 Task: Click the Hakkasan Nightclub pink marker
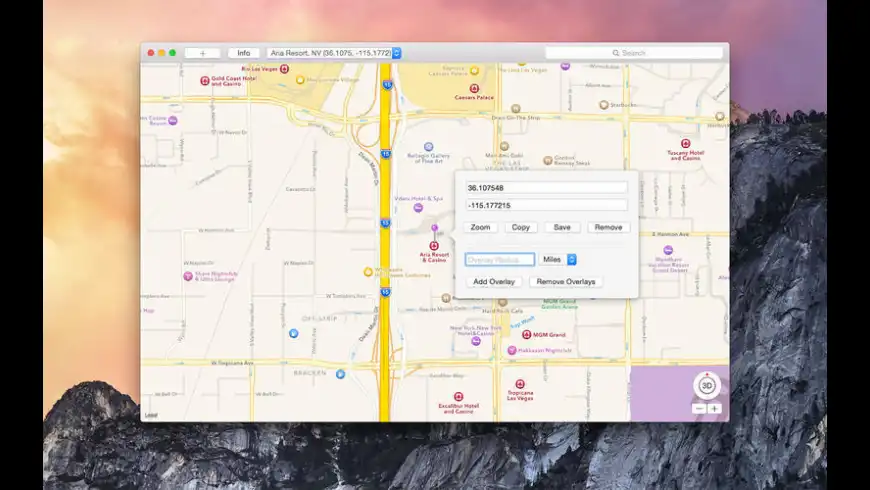click(x=512, y=351)
